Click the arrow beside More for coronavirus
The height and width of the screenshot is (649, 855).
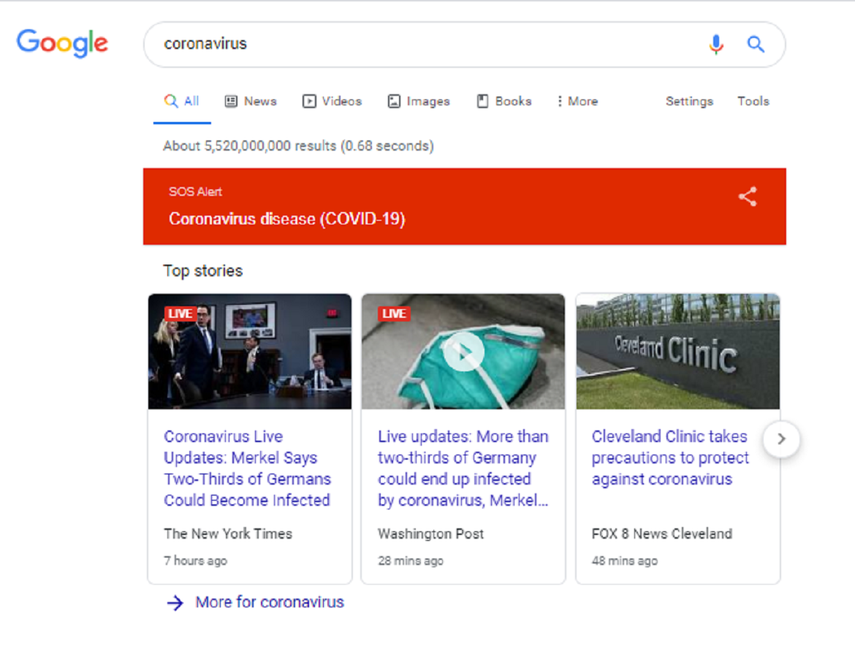pos(175,602)
